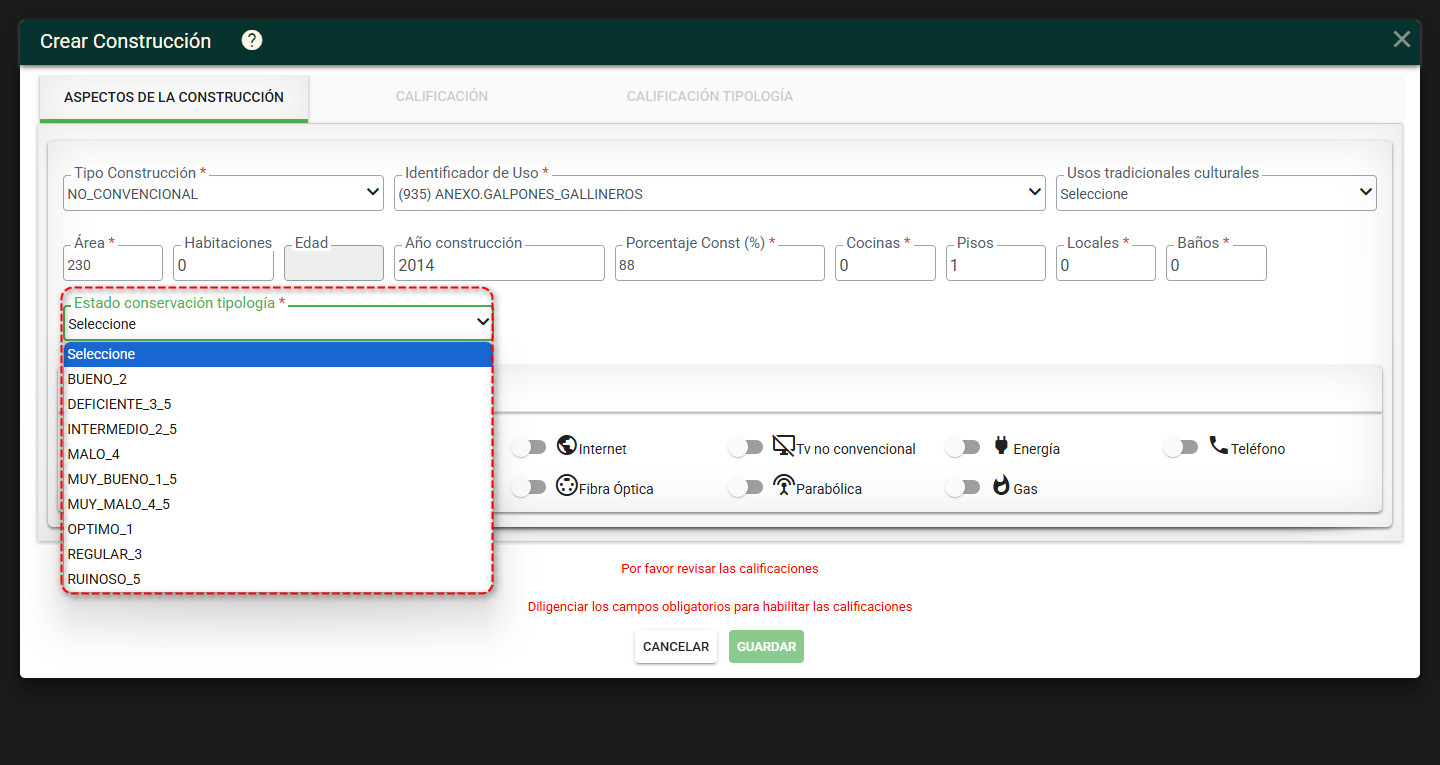
Task: Click the Fibra Óptica icon
Action: point(567,486)
